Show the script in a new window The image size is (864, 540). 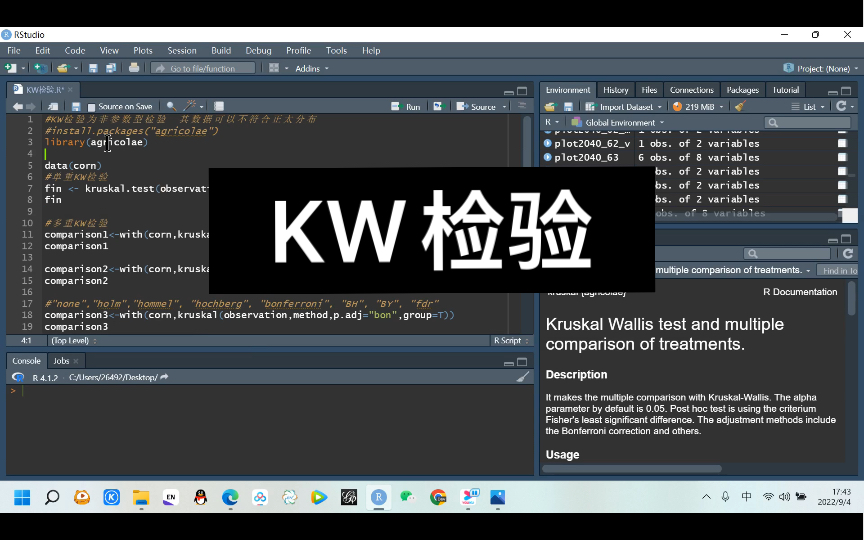[x=53, y=106]
